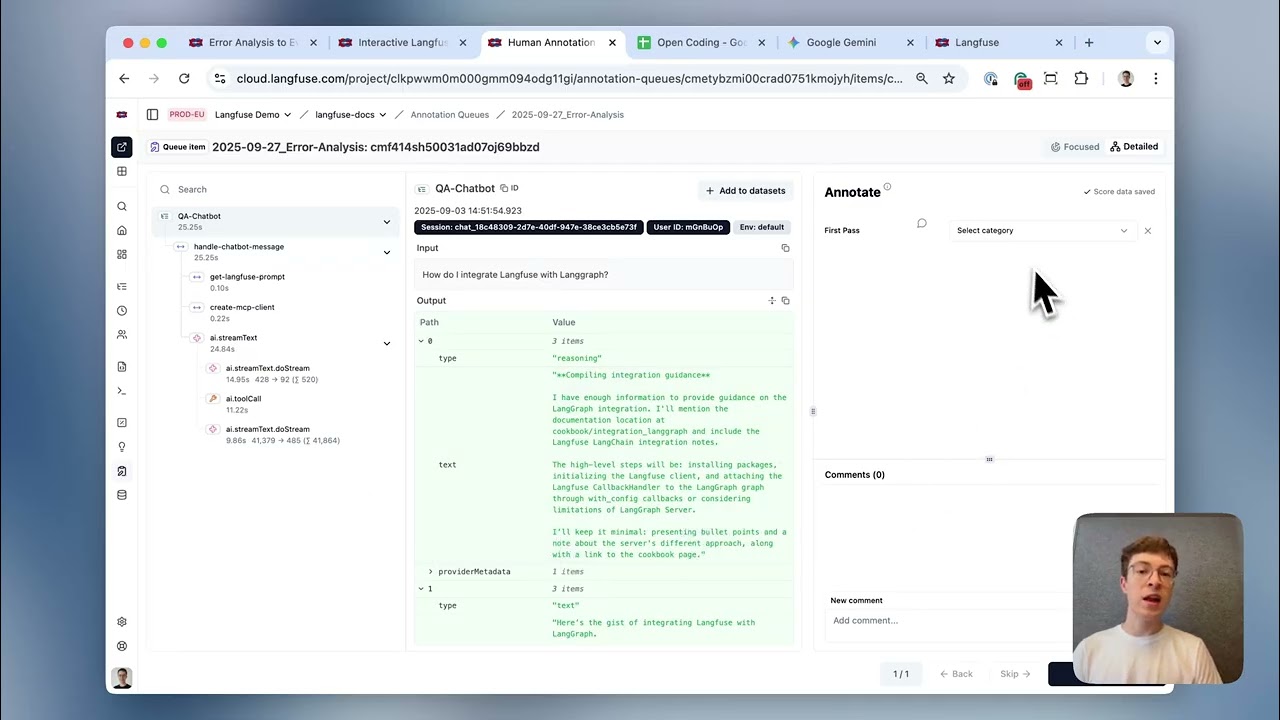1280x720 pixels.
Task: Click the user avatar in sidebar
Action: 122,678
